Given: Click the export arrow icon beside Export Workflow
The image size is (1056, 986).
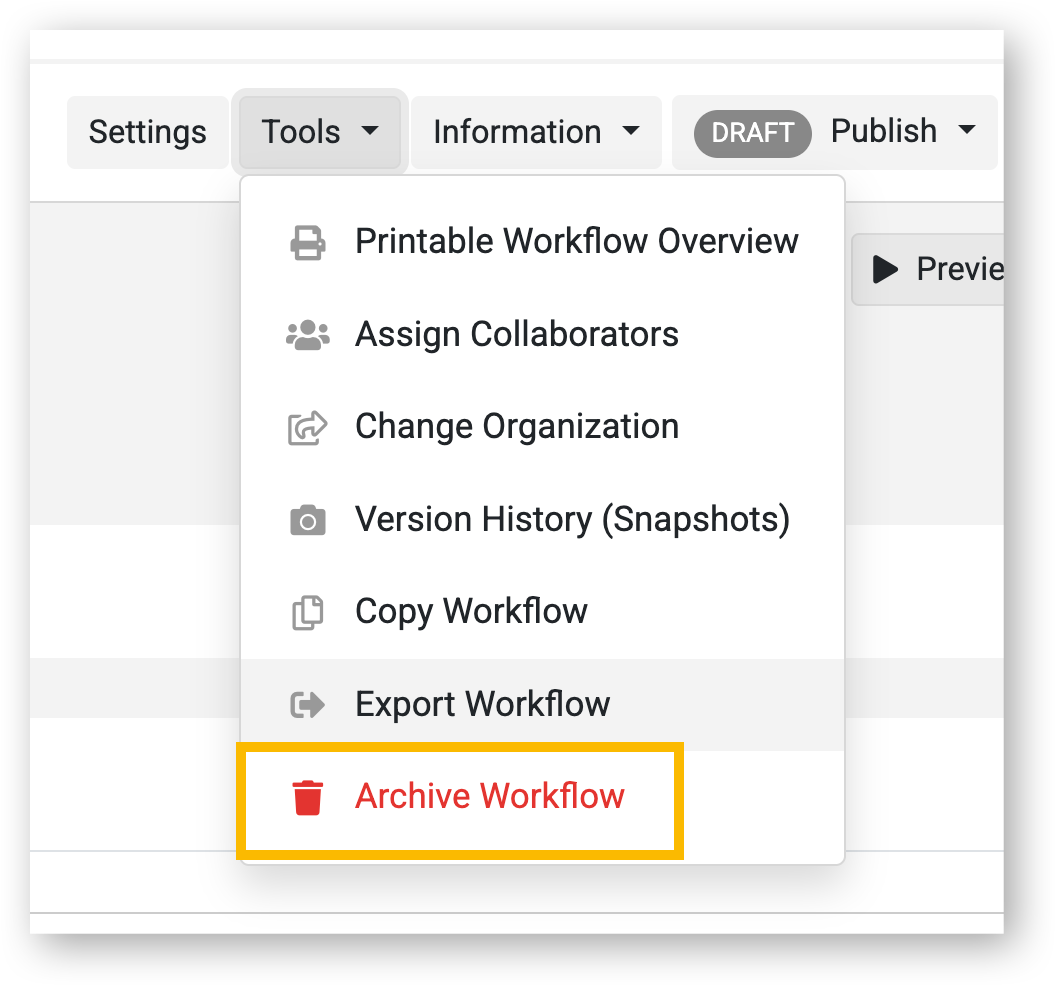Looking at the screenshot, I should [307, 705].
